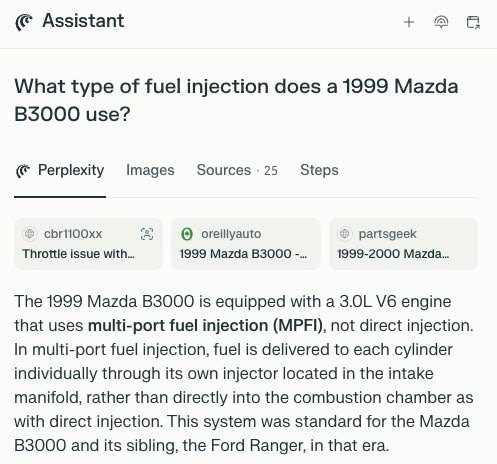Open the Sources 25 tab
Viewport: 497px width, 464px height.
[x=237, y=170]
